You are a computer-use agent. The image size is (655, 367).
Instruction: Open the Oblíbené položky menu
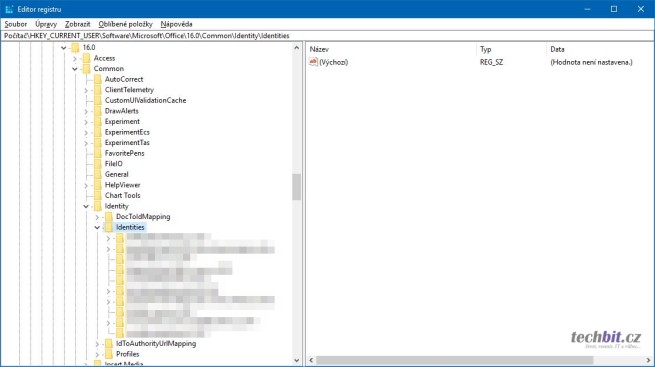125,24
